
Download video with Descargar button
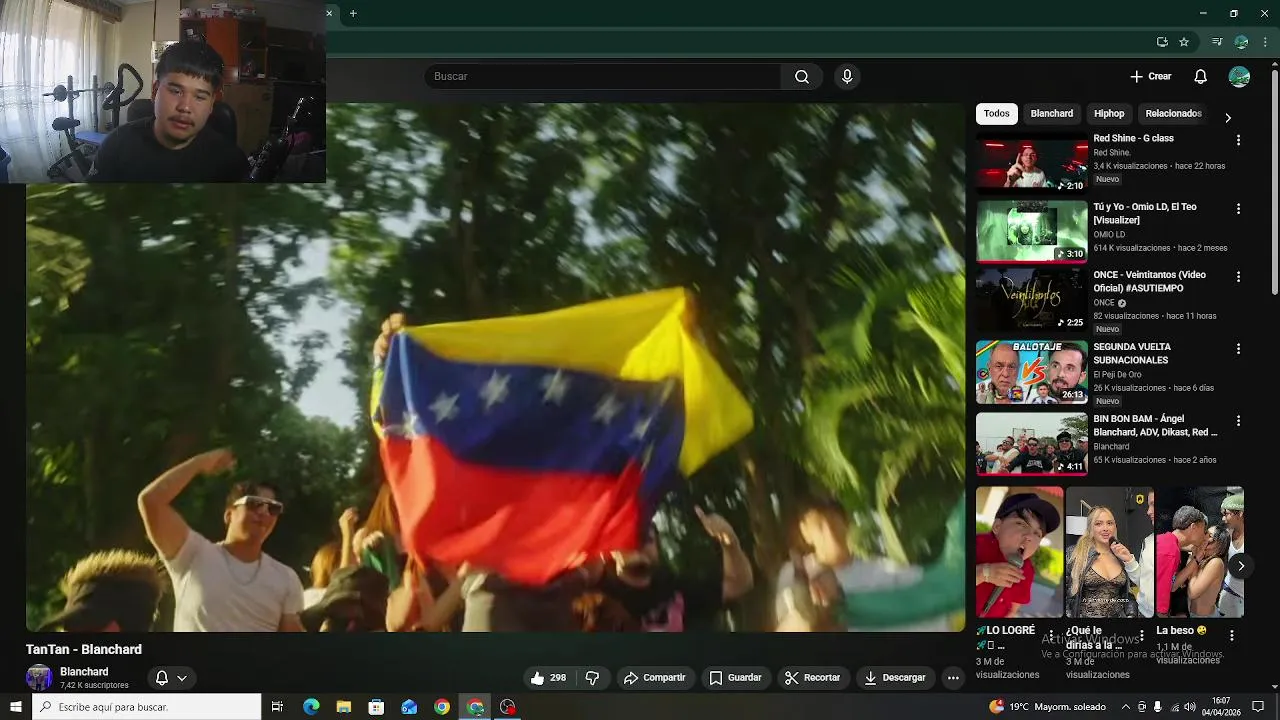895,678
